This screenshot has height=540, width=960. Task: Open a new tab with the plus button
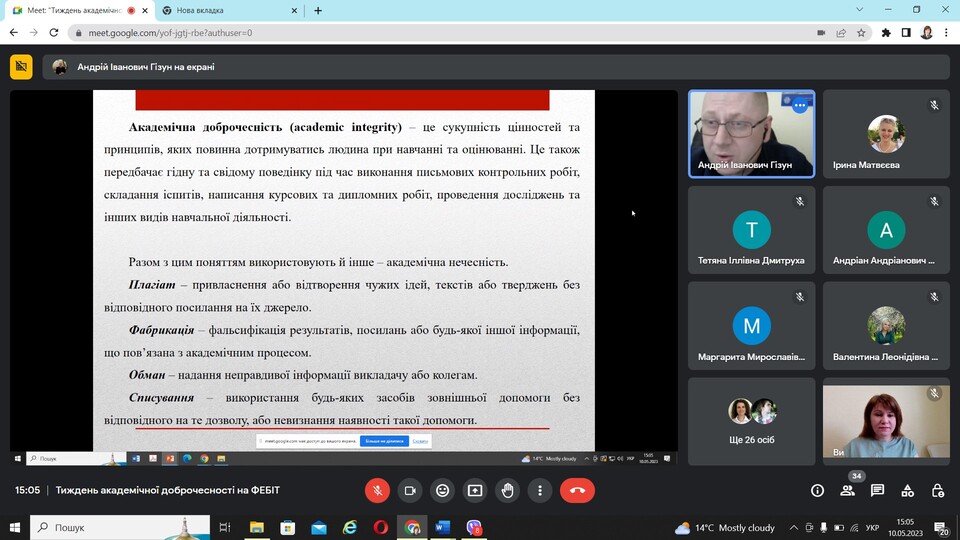(x=318, y=10)
